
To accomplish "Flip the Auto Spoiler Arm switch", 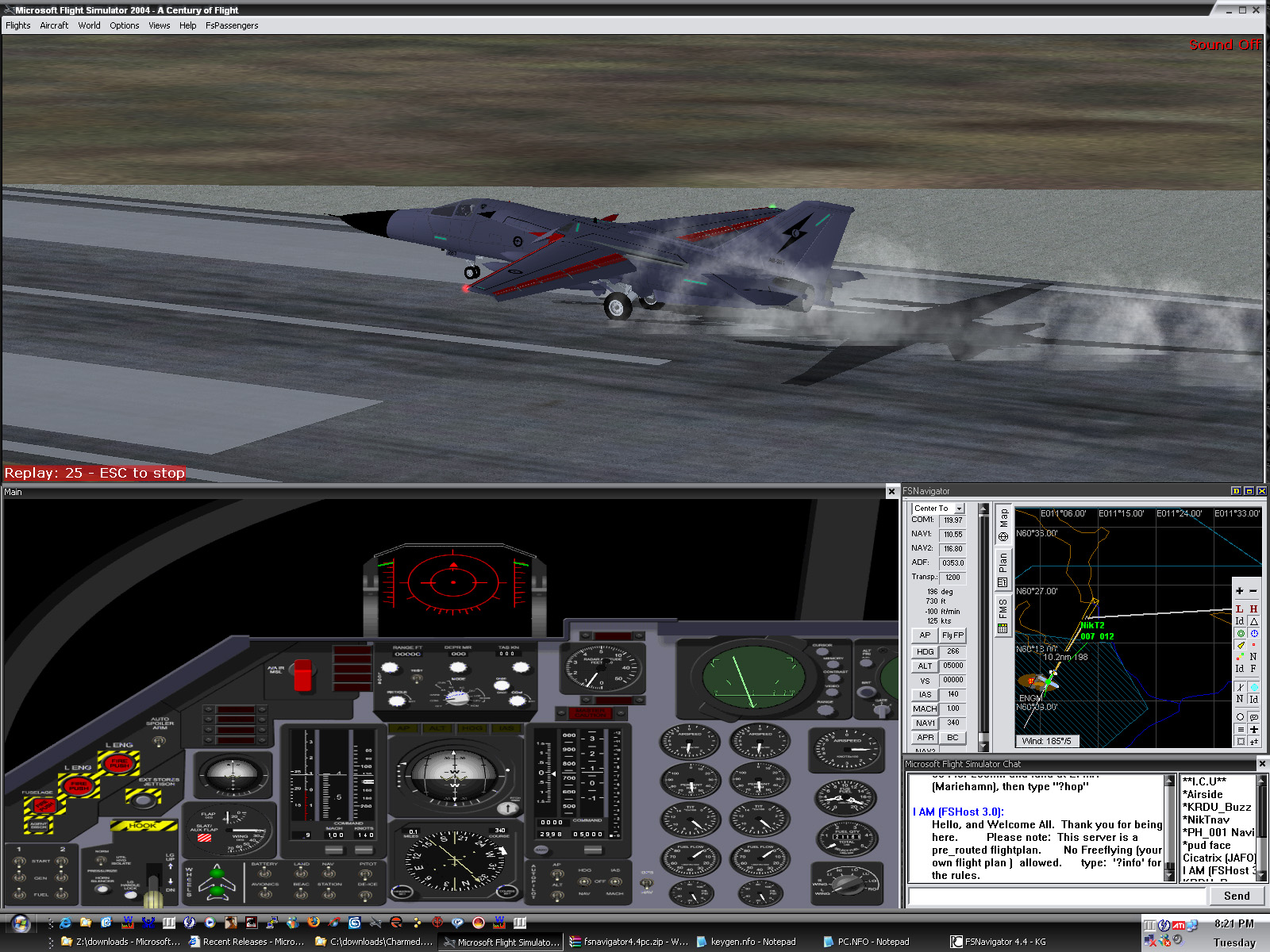I will (159, 741).
